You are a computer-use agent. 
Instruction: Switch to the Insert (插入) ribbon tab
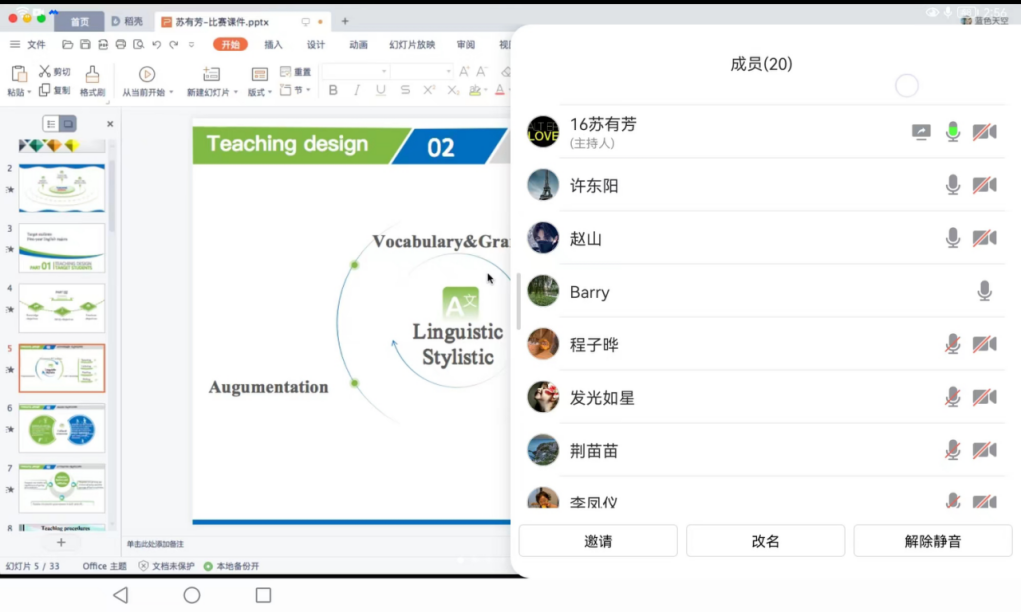[x=273, y=45]
